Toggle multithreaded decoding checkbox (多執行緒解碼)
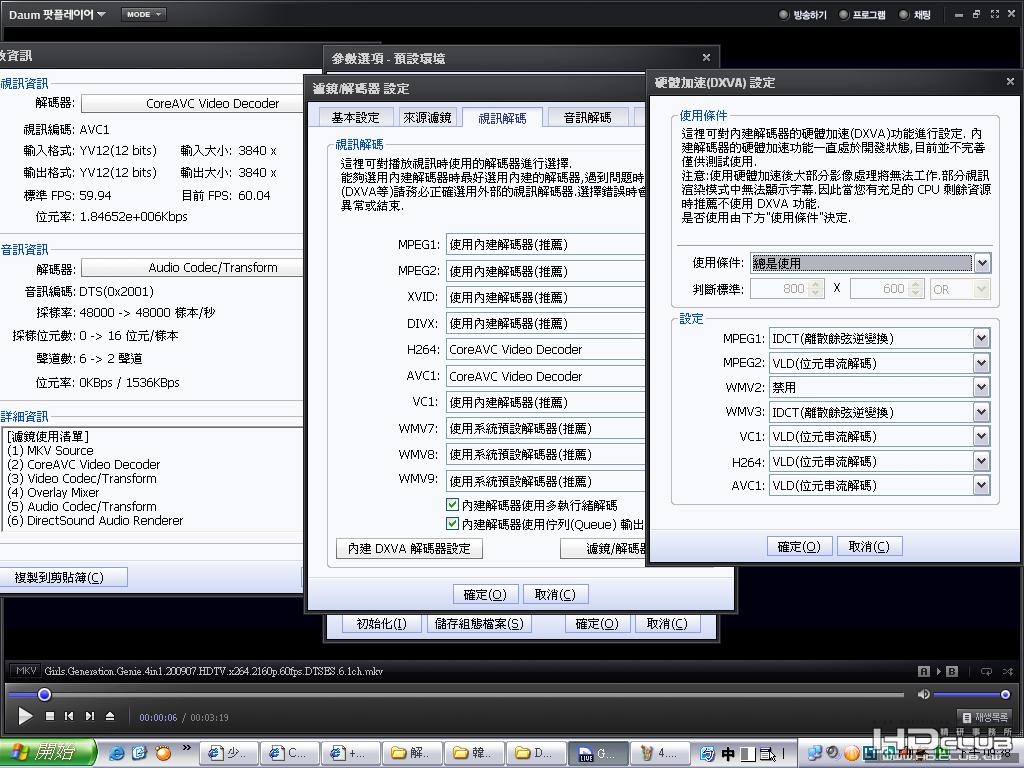 [x=452, y=506]
